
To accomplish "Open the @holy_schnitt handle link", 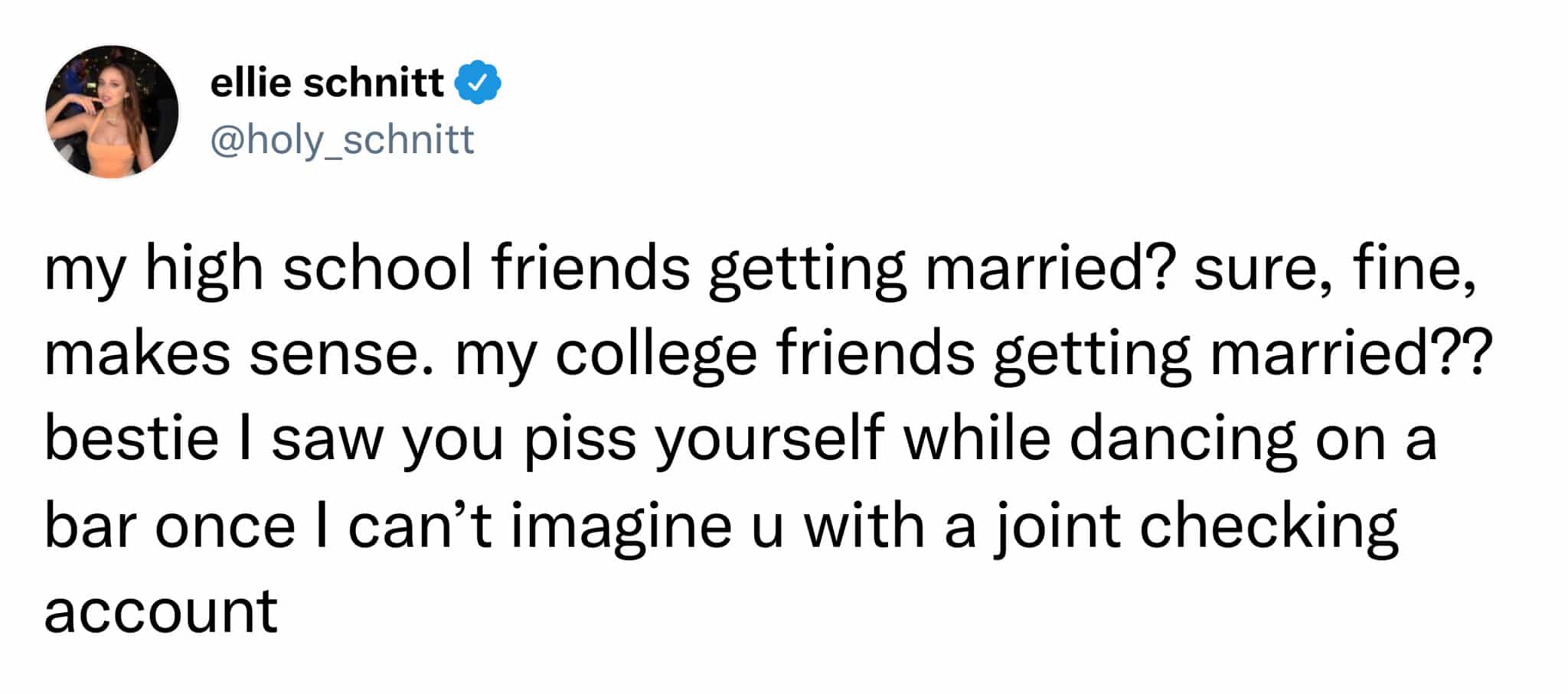I will click(342, 140).
